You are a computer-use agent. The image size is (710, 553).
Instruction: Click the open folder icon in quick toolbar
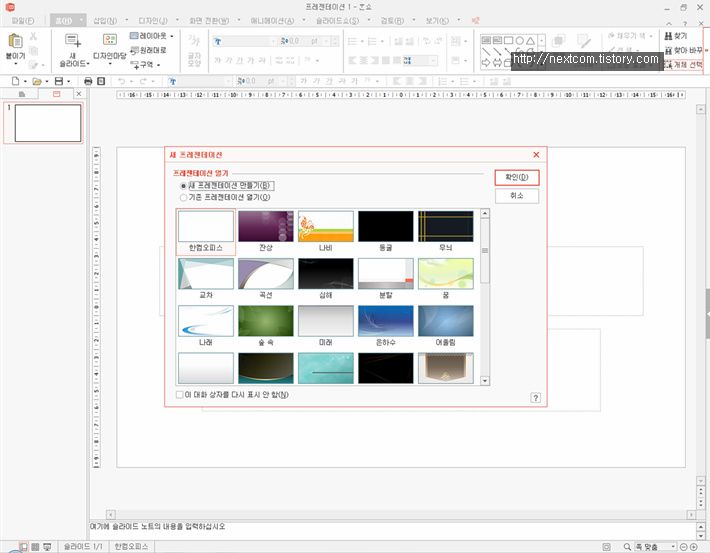tap(37, 81)
